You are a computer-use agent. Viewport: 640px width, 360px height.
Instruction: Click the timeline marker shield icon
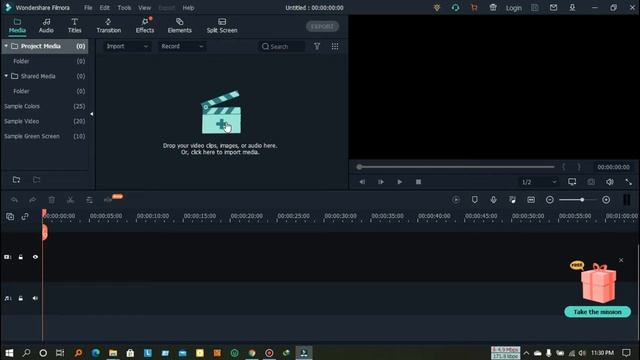tap(474, 200)
